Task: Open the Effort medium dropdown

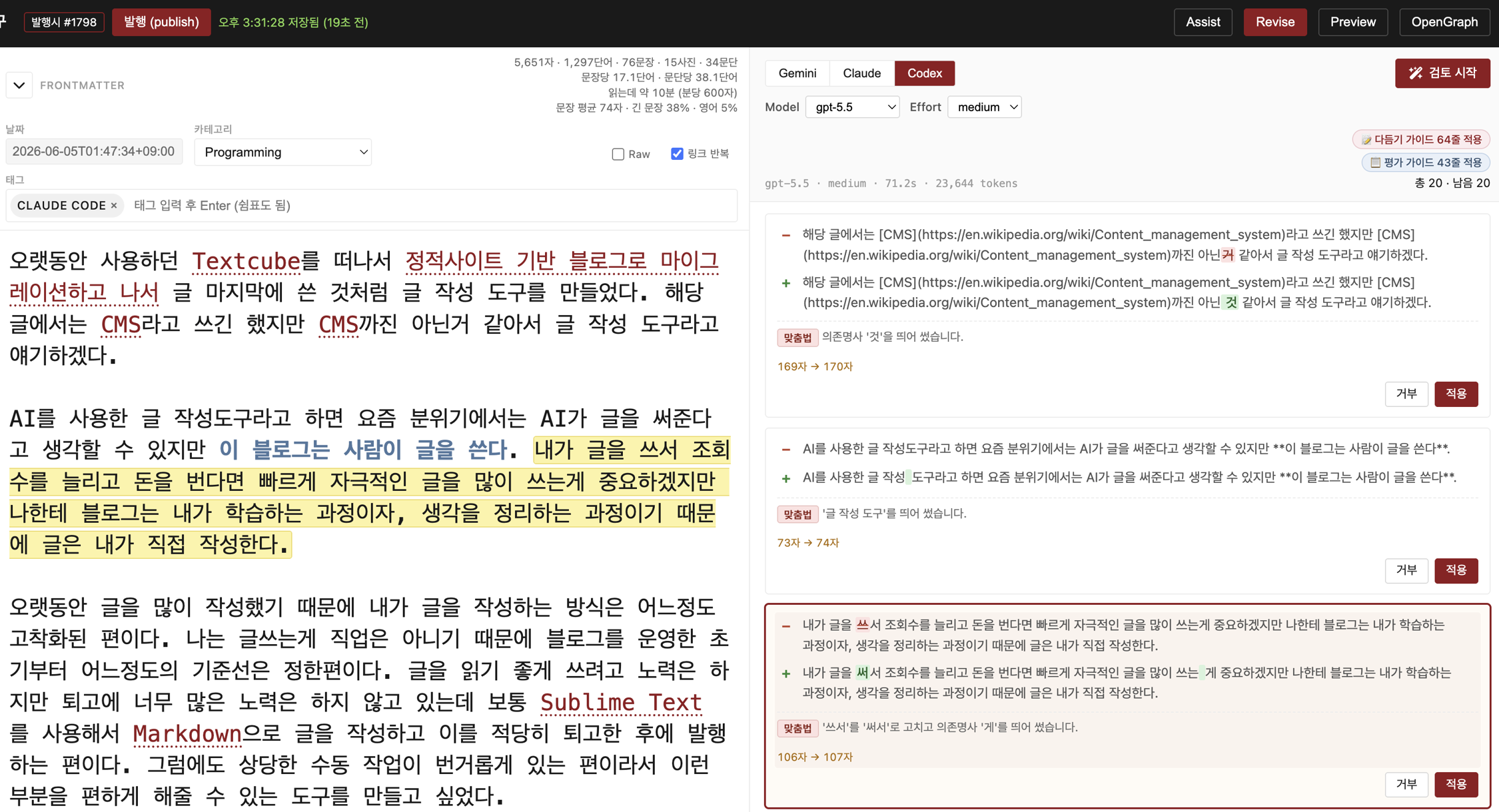Action: [x=984, y=107]
